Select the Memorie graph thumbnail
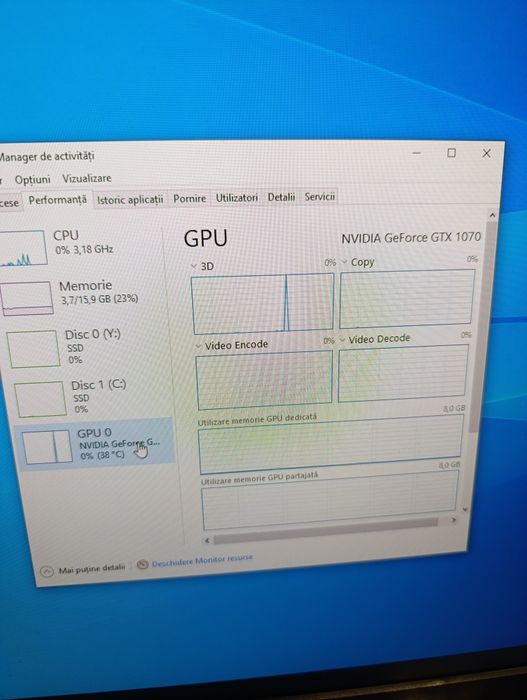 coord(27,298)
